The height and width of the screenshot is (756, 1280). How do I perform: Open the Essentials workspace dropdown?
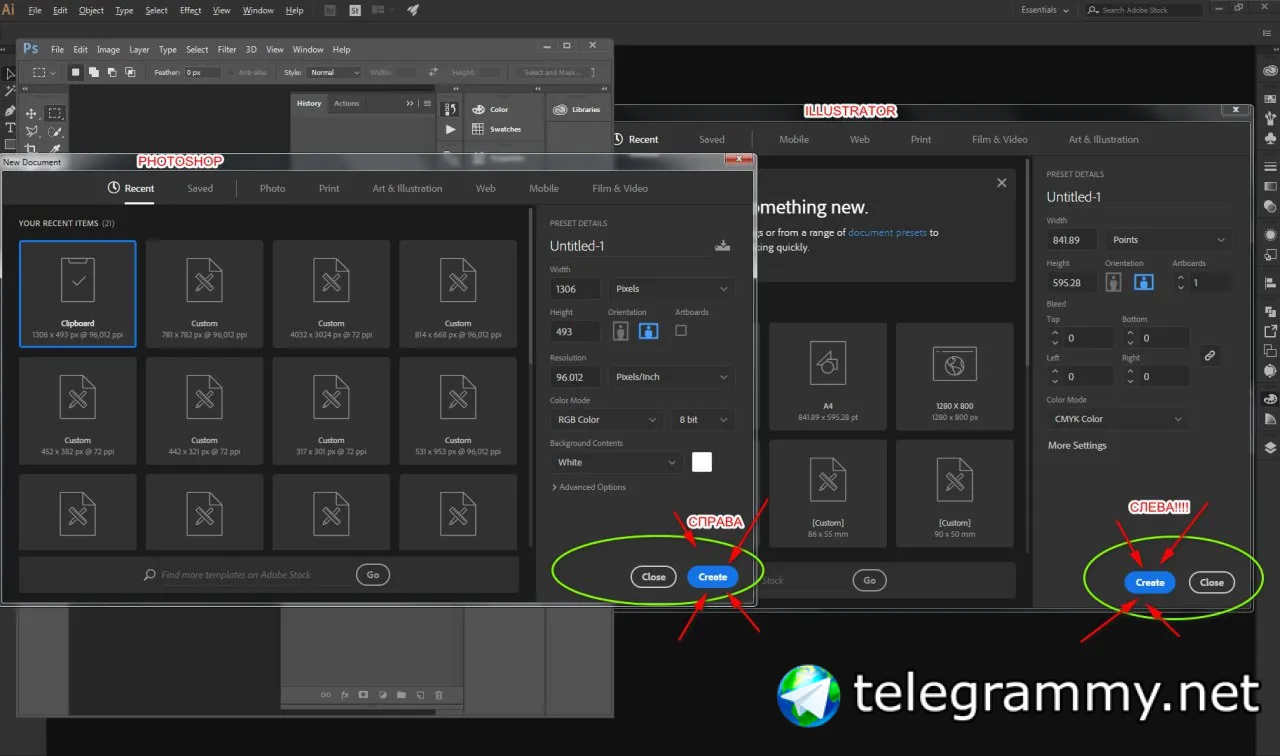(x=1045, y=10)
